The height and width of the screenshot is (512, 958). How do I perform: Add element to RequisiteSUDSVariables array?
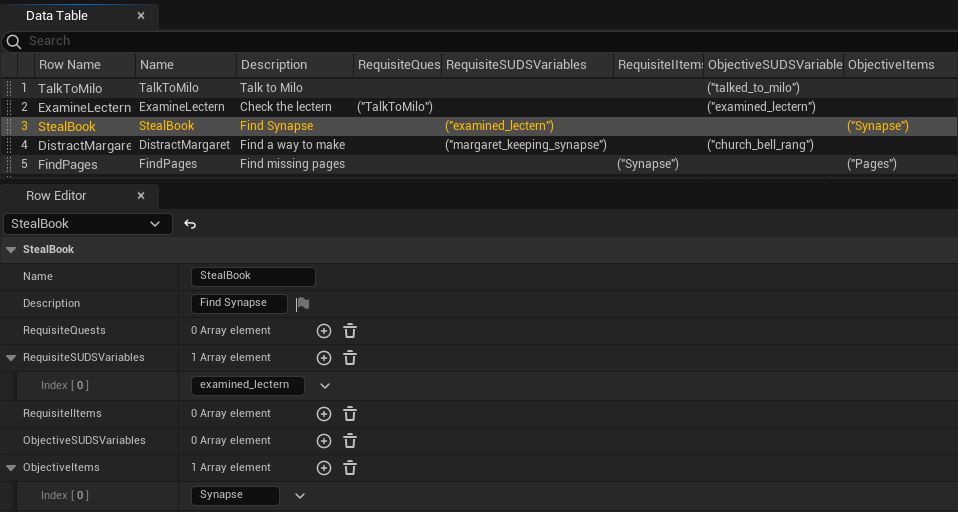click(324, 358)
